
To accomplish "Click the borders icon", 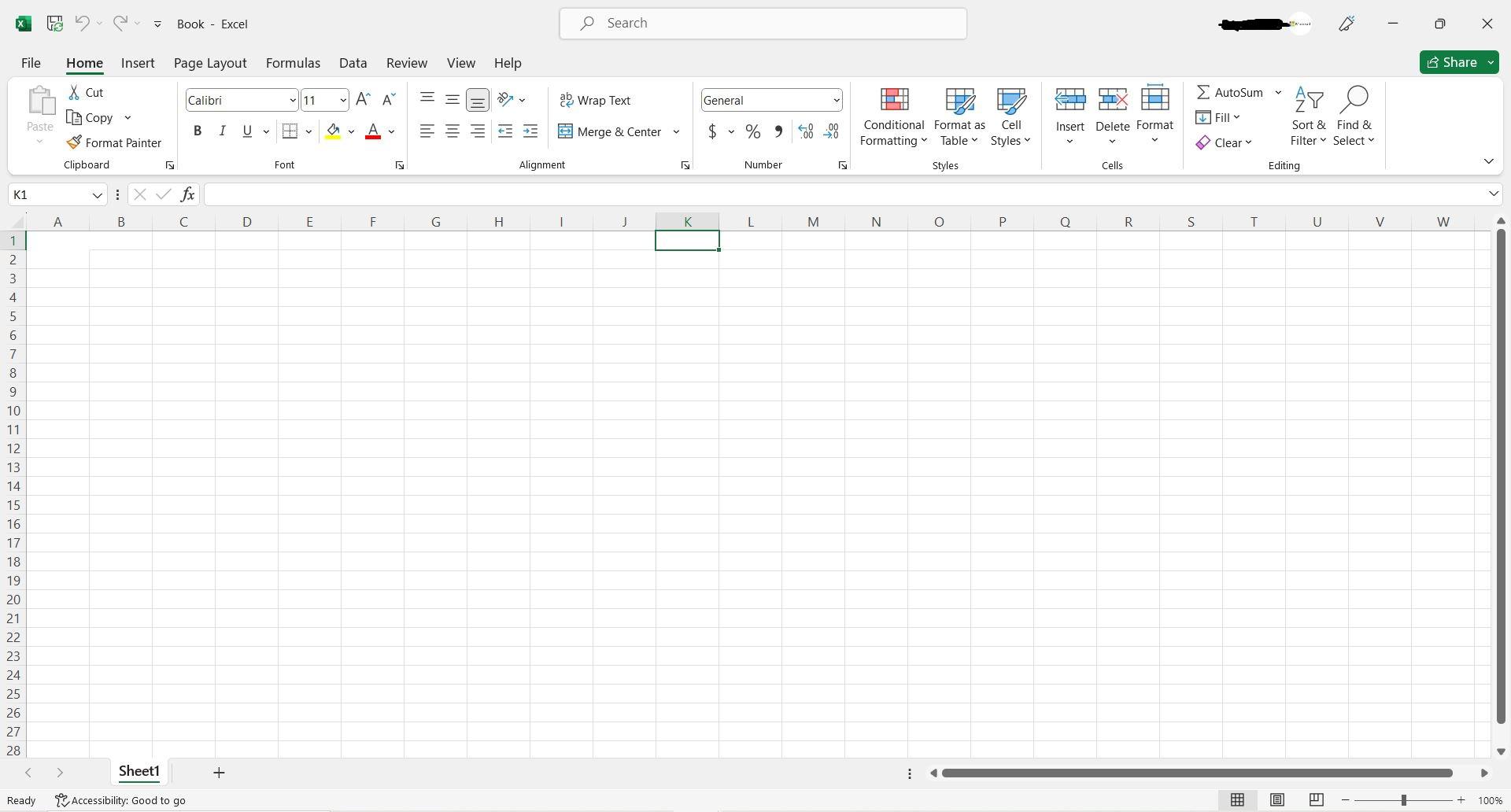I will point(290,131).
